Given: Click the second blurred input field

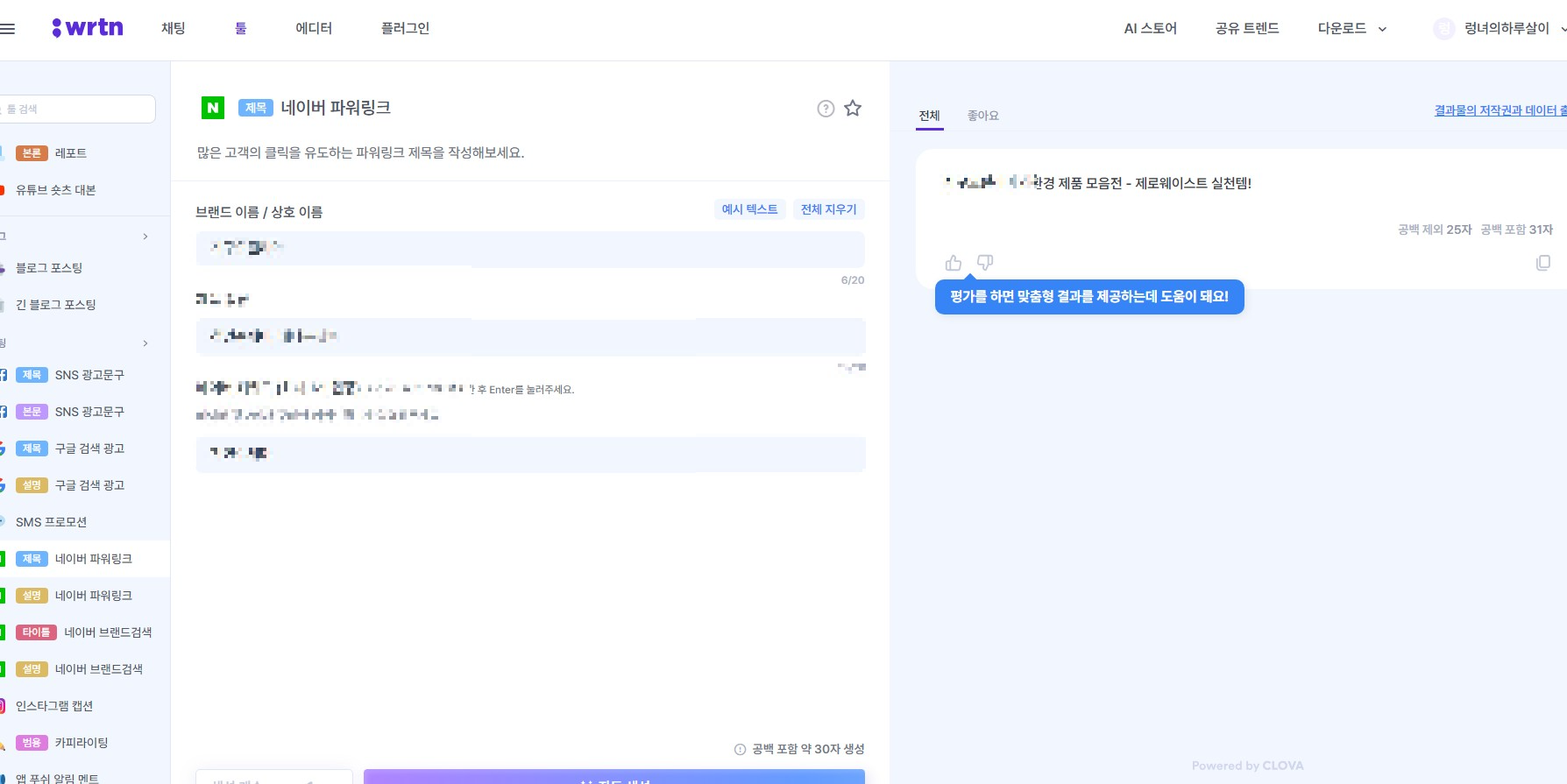Looking at the screenshot, I should pyautogui.click(x=530, y=336).
